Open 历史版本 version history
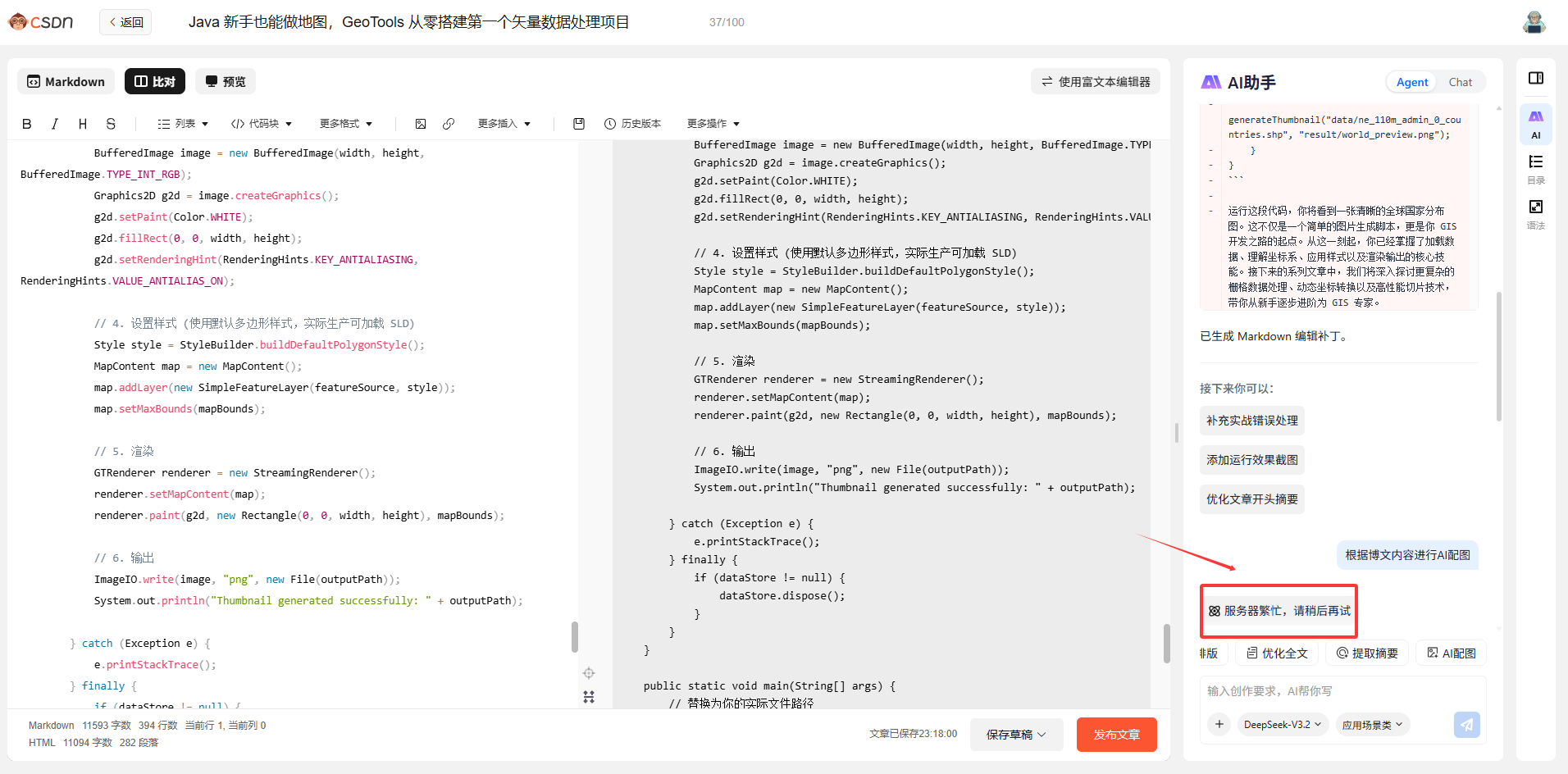Viewport: 1568px width, 774px height. 632,124
